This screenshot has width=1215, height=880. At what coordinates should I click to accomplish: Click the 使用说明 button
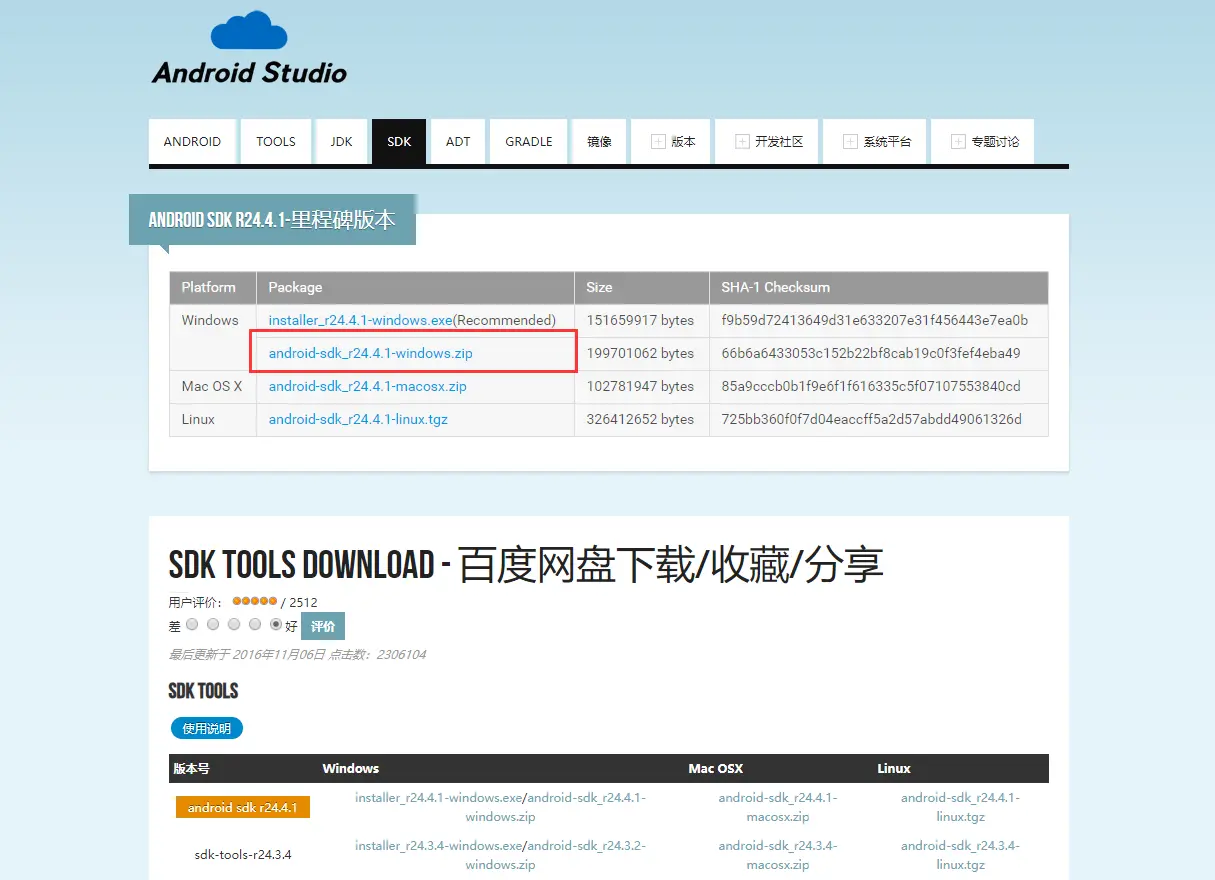(x=207, y=728)
